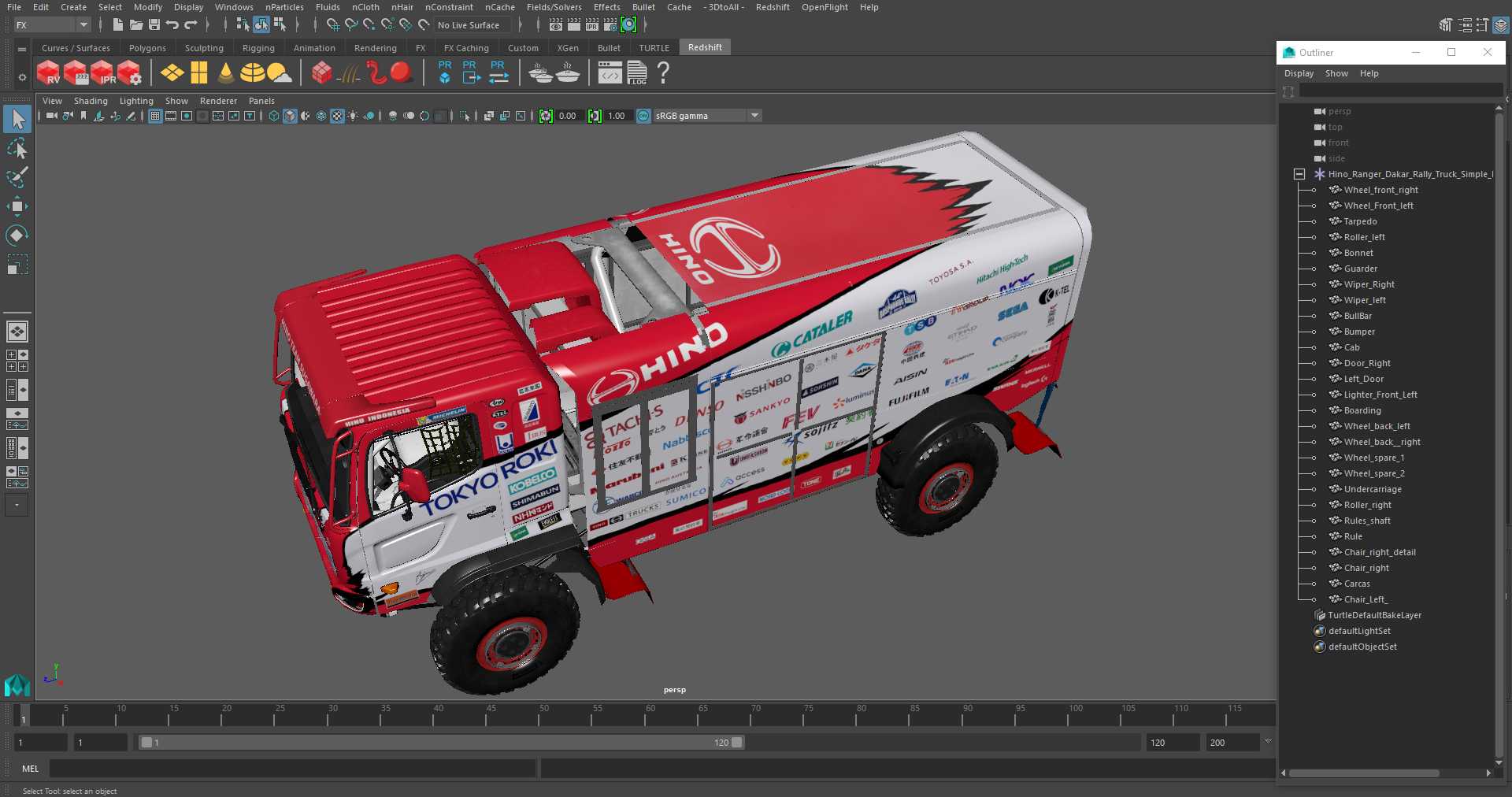Open the viewport Panels menu
Screen dimensions: 1512x797
261,101
